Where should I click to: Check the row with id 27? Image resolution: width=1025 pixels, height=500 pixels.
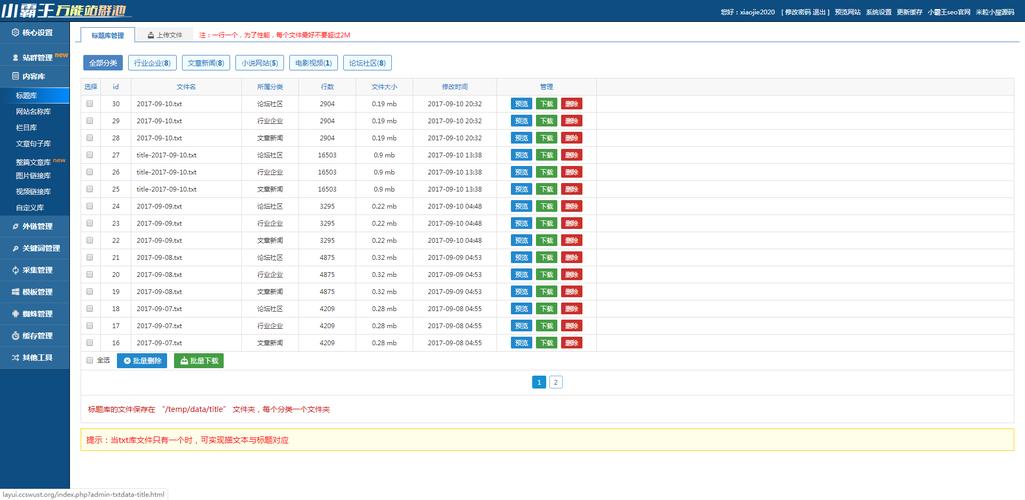90,155
